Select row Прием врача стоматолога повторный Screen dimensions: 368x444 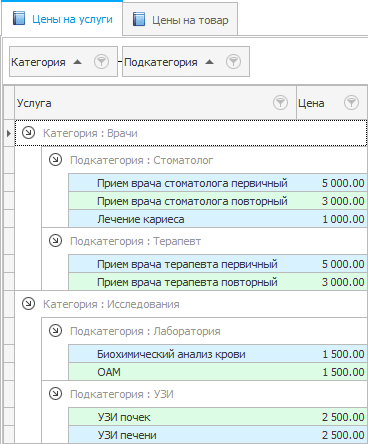coord(218,201)
